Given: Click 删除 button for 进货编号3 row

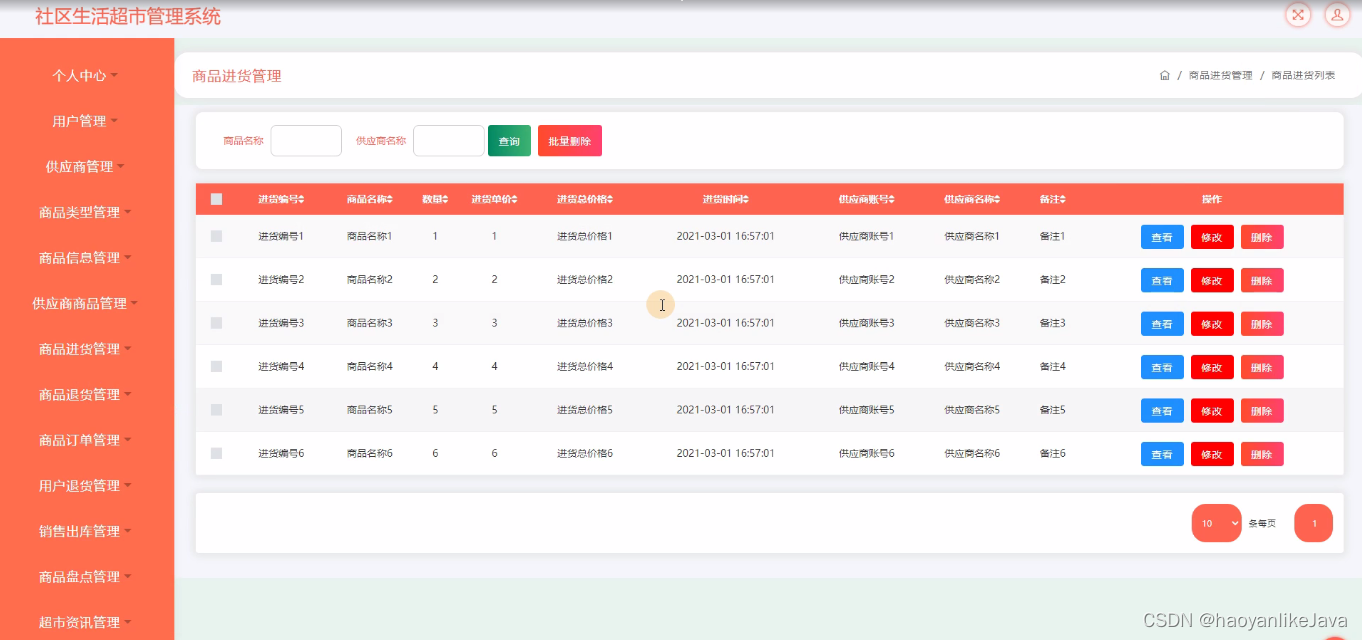Looking at the screenshot, I should click(x=1262, y=324).
